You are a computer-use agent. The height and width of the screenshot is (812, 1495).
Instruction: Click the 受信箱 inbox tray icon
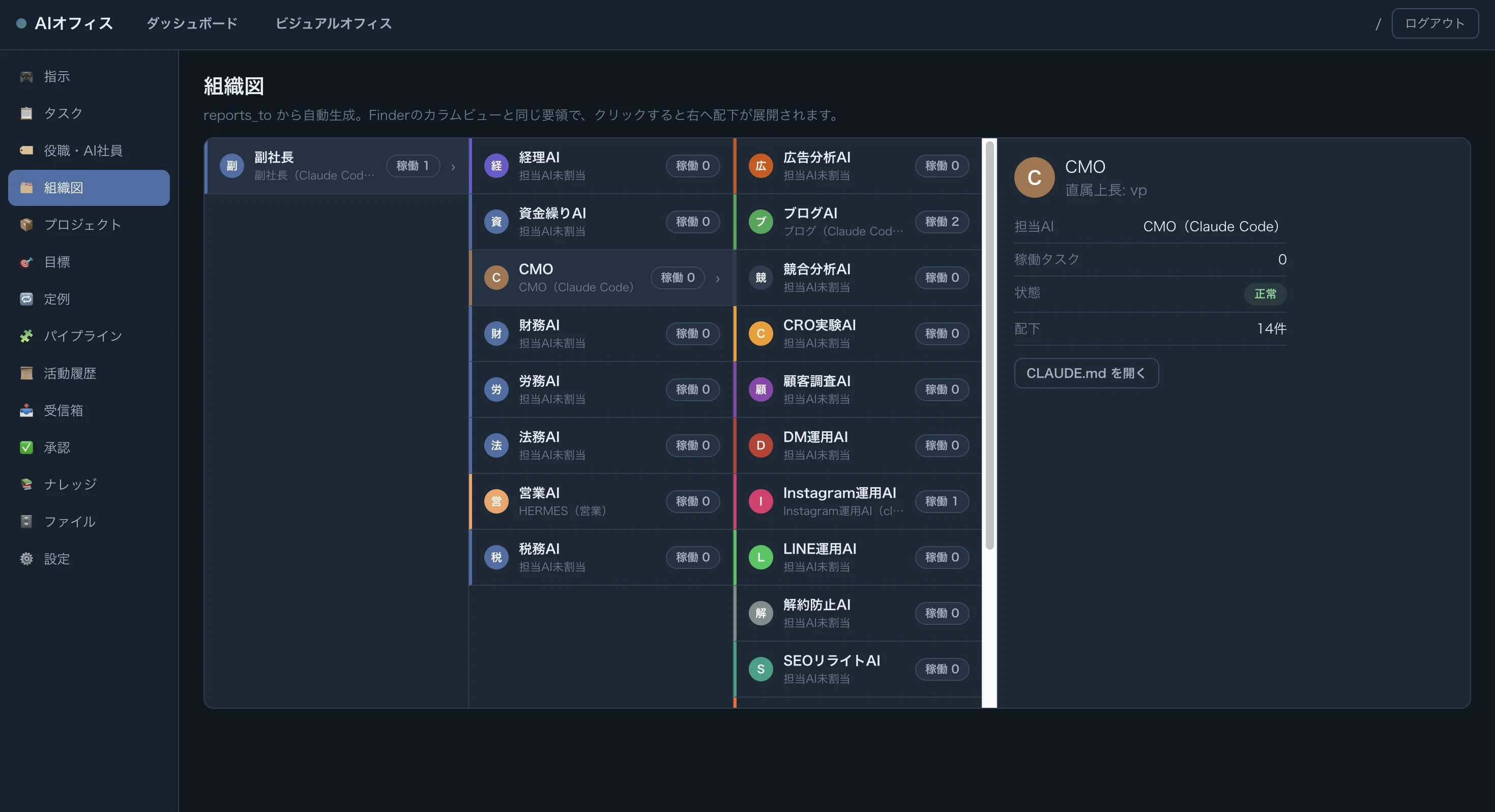[26, 411]
